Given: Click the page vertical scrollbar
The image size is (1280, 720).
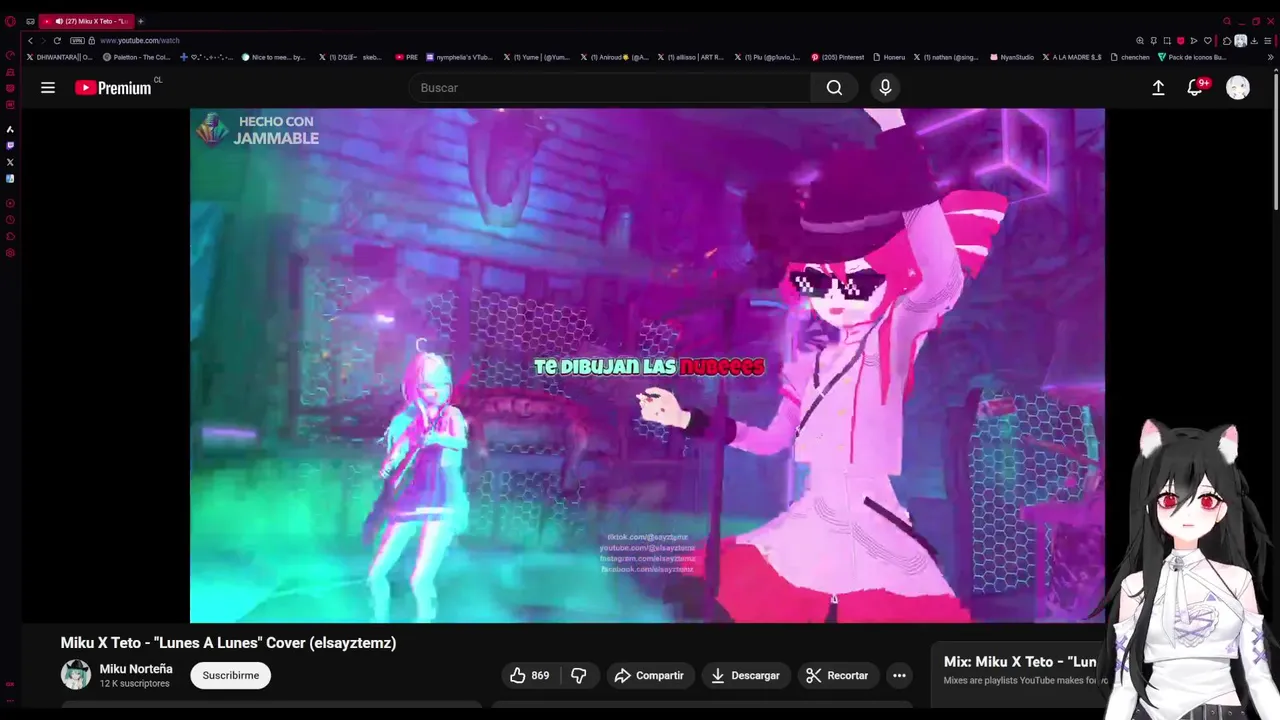Looking at the screenshot, I should point(1275,140).
